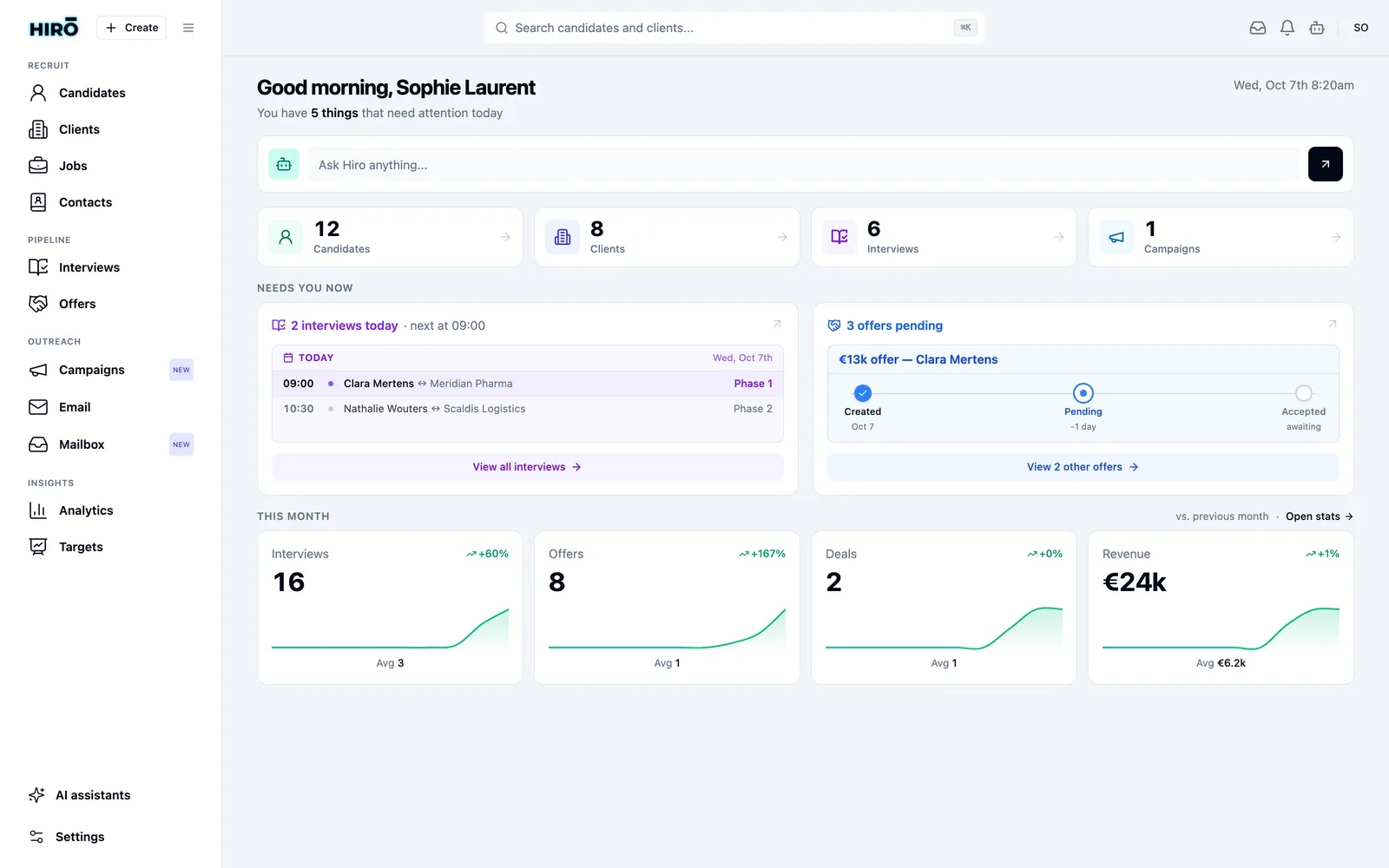This screenshot has height=868, width=1389.
Task: Submit the Ask Hiro arrow button
Action: click(x=1326, y=164)
